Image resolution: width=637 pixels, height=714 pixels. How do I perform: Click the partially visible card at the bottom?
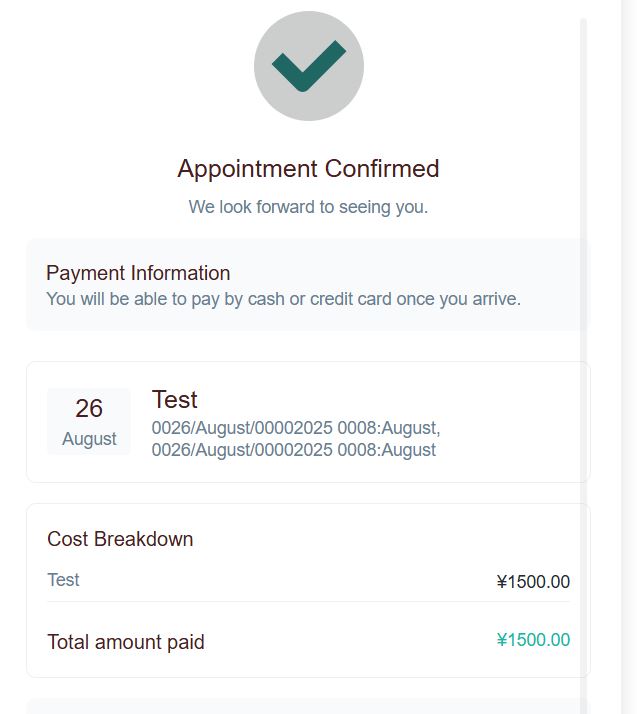coord(308,706)
